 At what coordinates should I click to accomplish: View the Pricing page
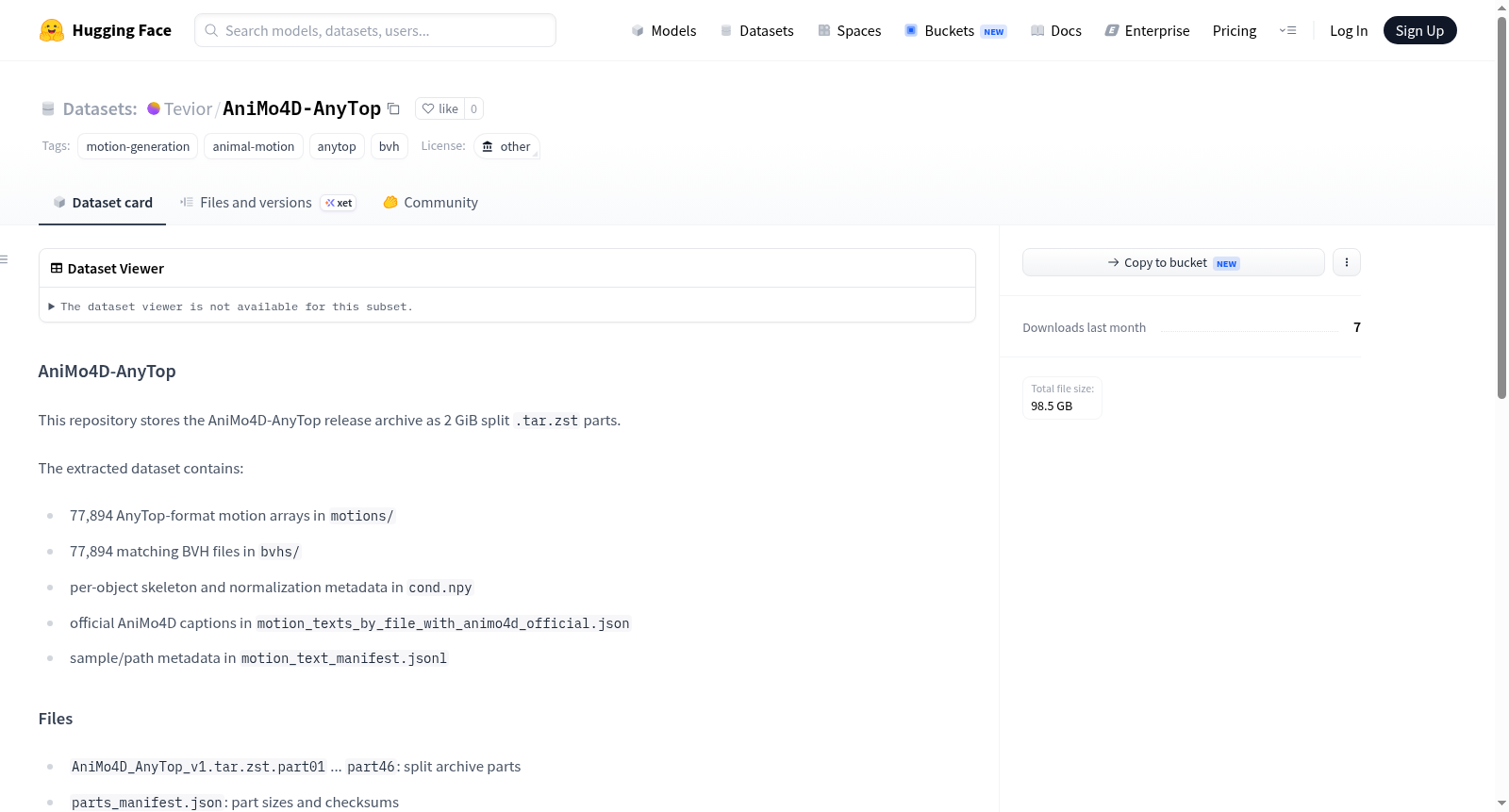1235,30
